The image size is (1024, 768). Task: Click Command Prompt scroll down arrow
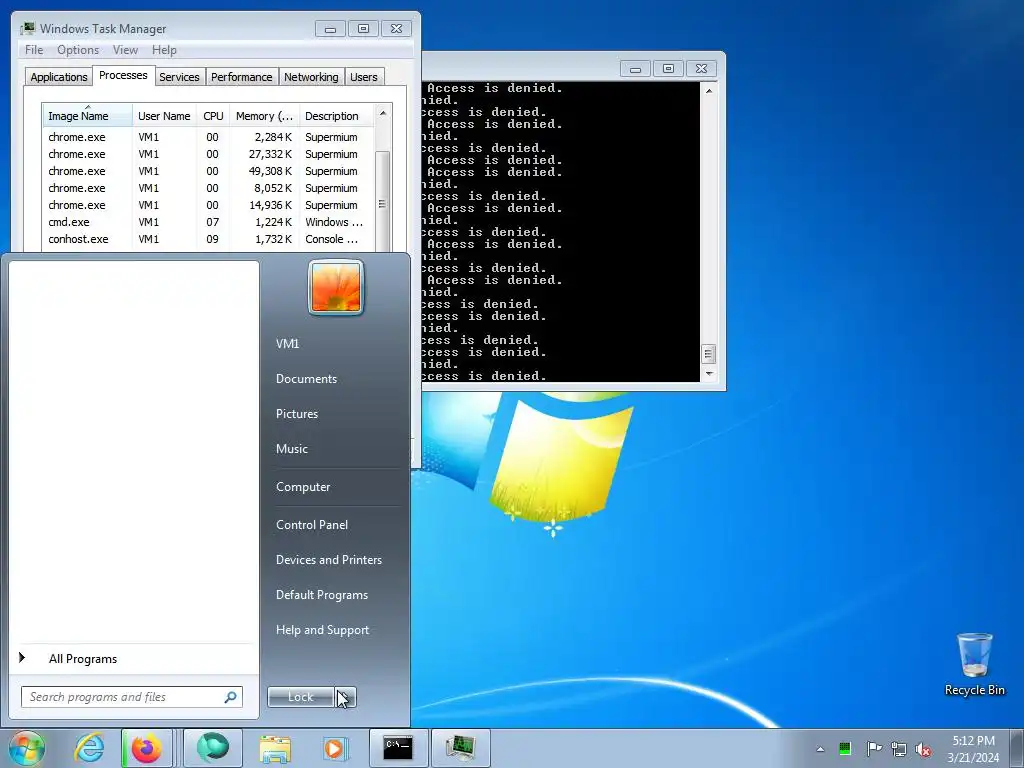pyautogui.click(x=709, y=374)
